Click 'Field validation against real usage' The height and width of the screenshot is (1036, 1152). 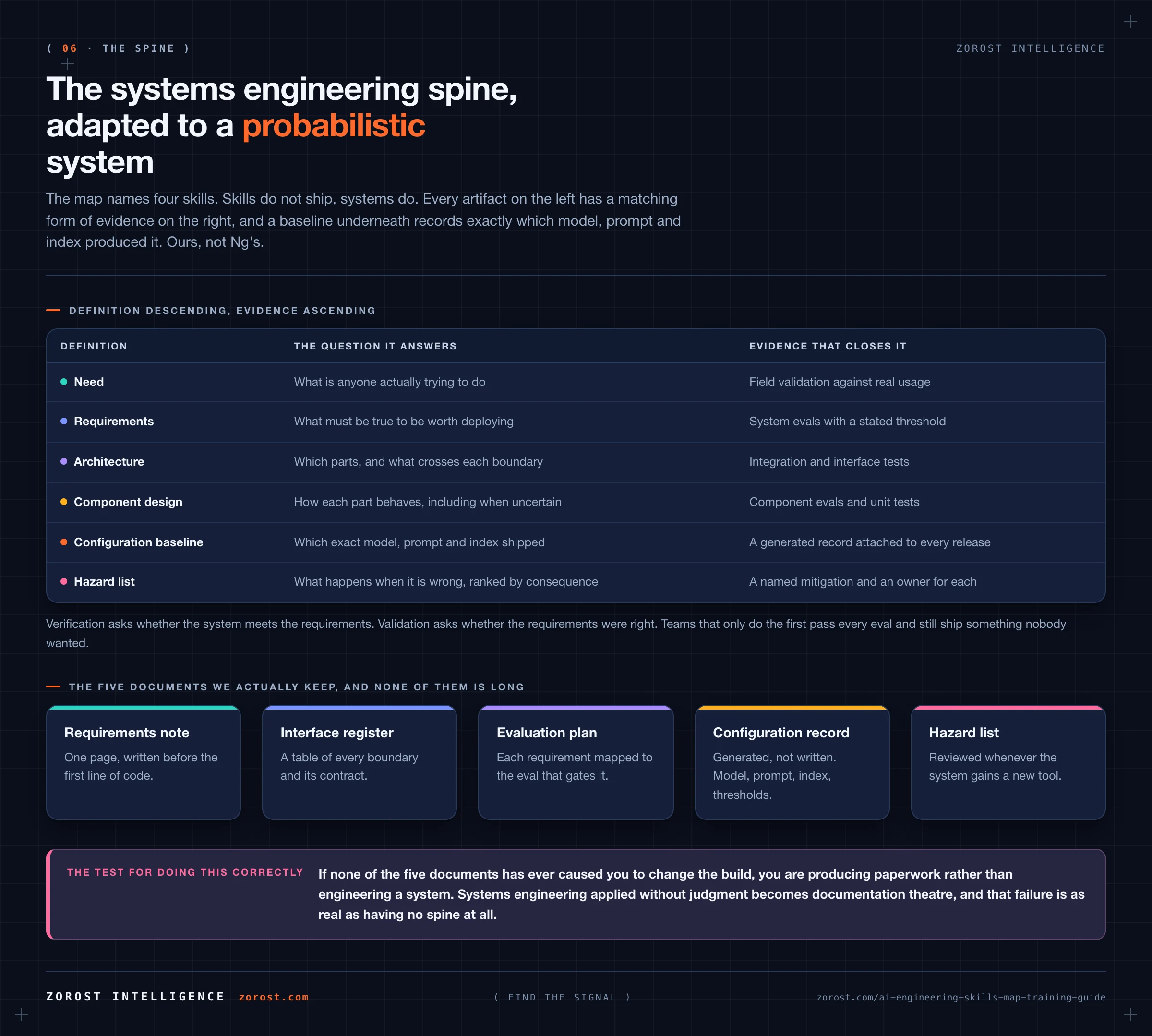[840, 382]
